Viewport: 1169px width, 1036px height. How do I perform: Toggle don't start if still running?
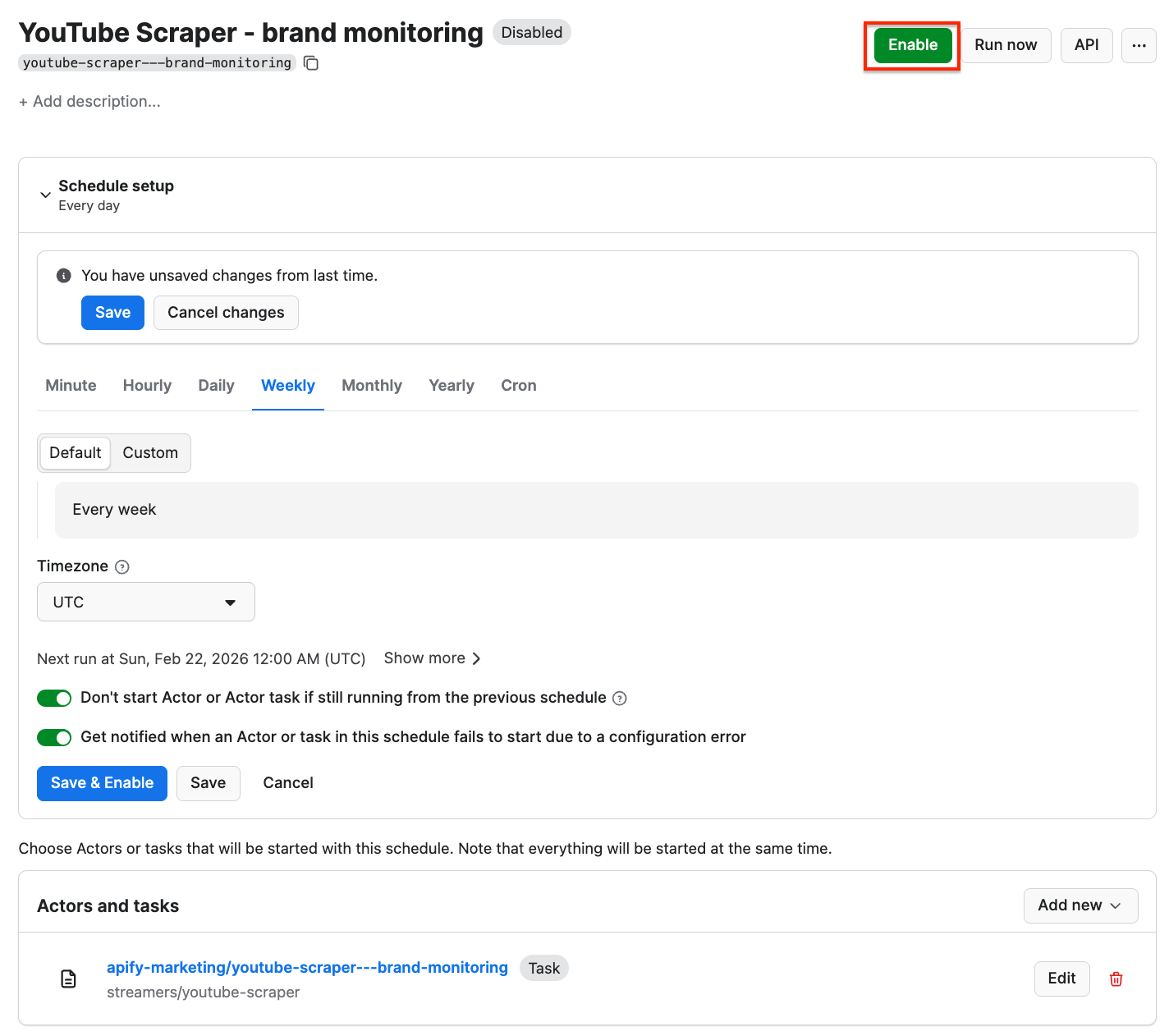coord(54,698)
